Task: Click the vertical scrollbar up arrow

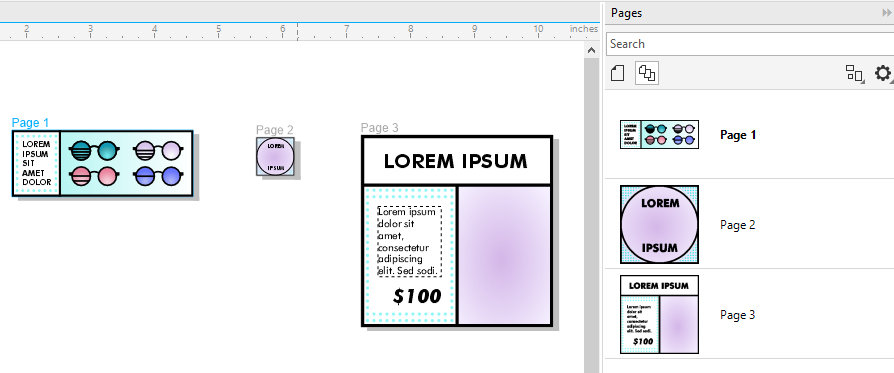Action: [x=591, y=51]
